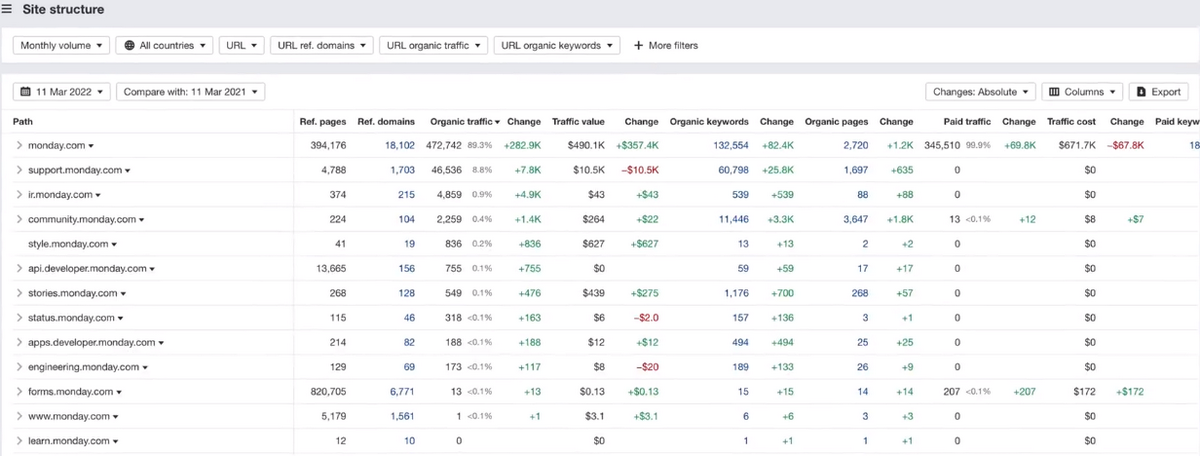This screenshot has width=1200, height=456.
Task: Click 6,771 ref. domains for forms.monday.com
Action: [x=402, y=392]
